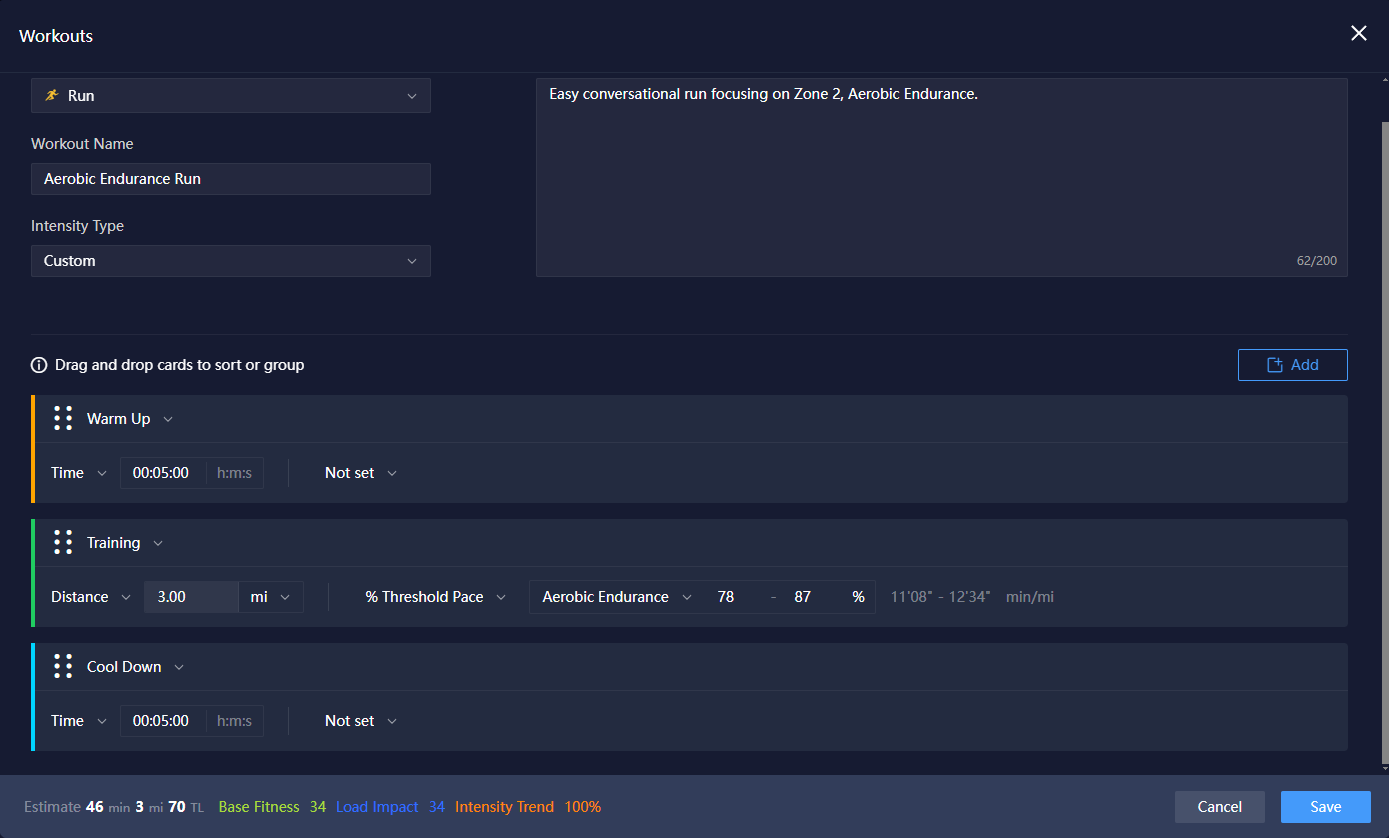Open Warm Up's Not set intensity dropdown
Image resolution: width=1389 pixels, height=838 pixels.
(360, 473)
